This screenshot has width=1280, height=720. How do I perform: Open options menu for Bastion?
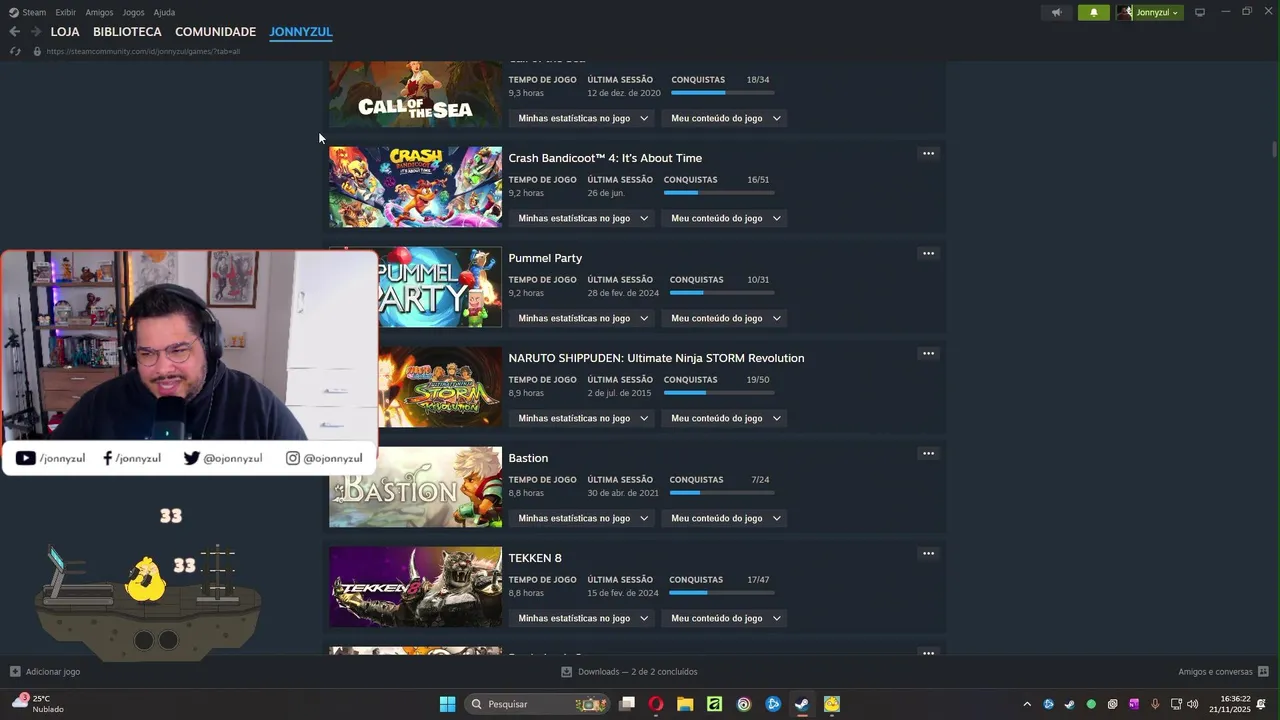tap(928, 453)
